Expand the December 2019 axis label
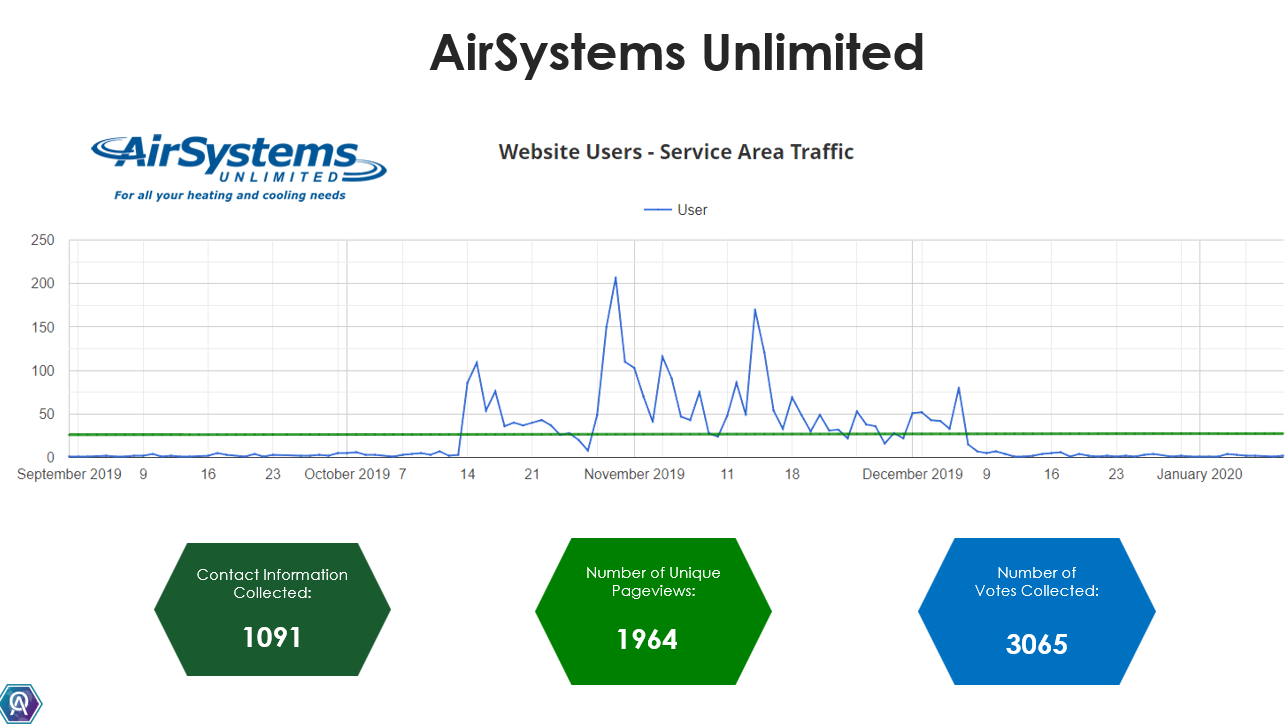The image size is (1287, 726). (x=912, y=474)
